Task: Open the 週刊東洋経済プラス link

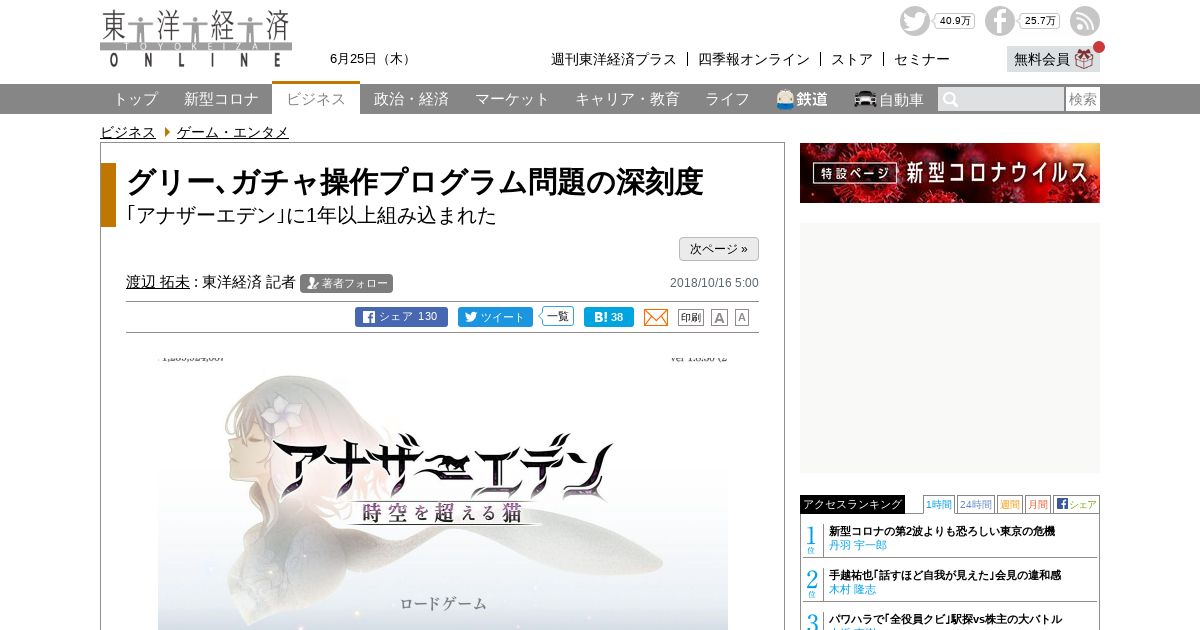Action: tap(614, 59)
